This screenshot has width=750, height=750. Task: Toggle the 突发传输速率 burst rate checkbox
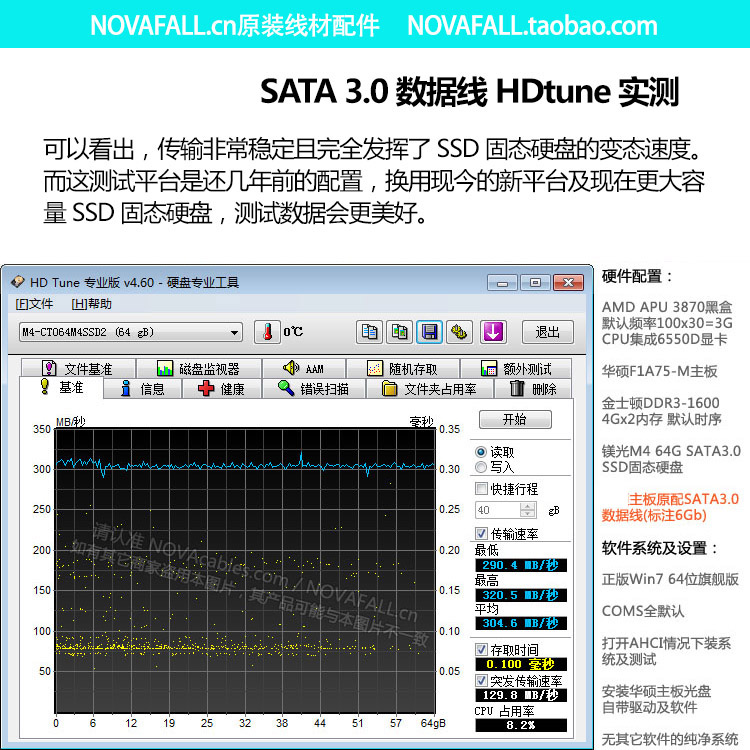[x=481, y=680]
